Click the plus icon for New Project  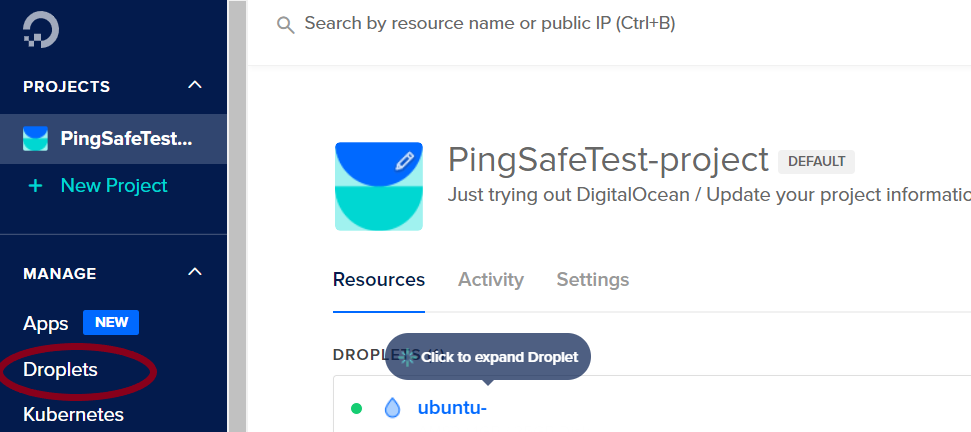coord(36,186)
